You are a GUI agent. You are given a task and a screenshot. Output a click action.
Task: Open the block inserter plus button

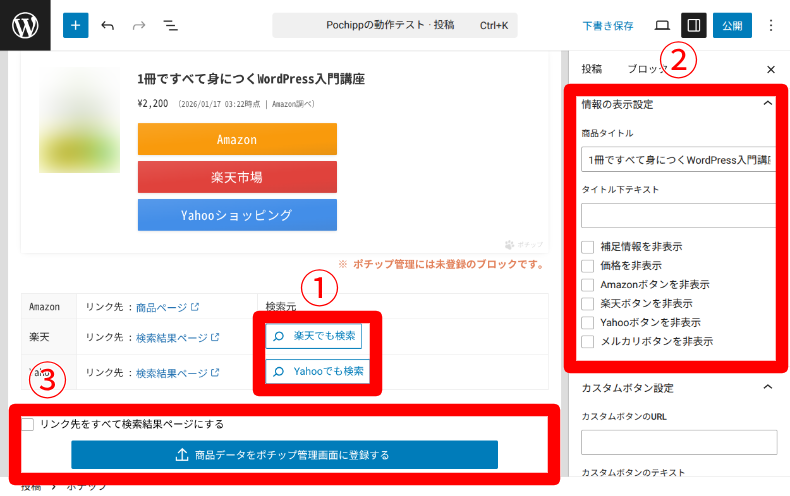76,25
